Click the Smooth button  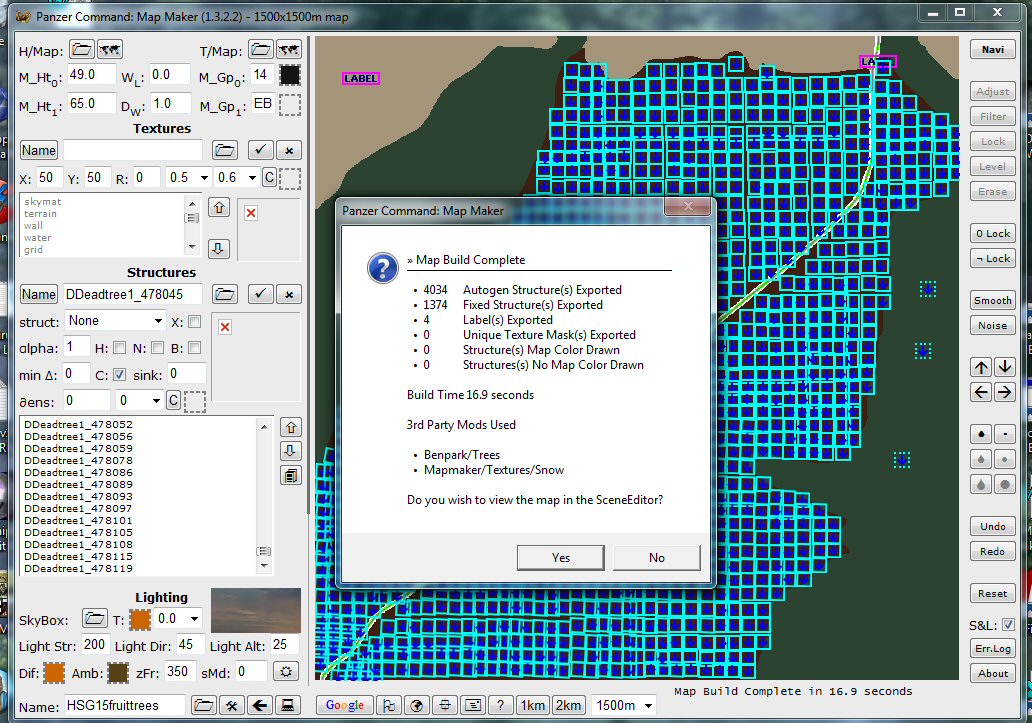coord(993,300)
